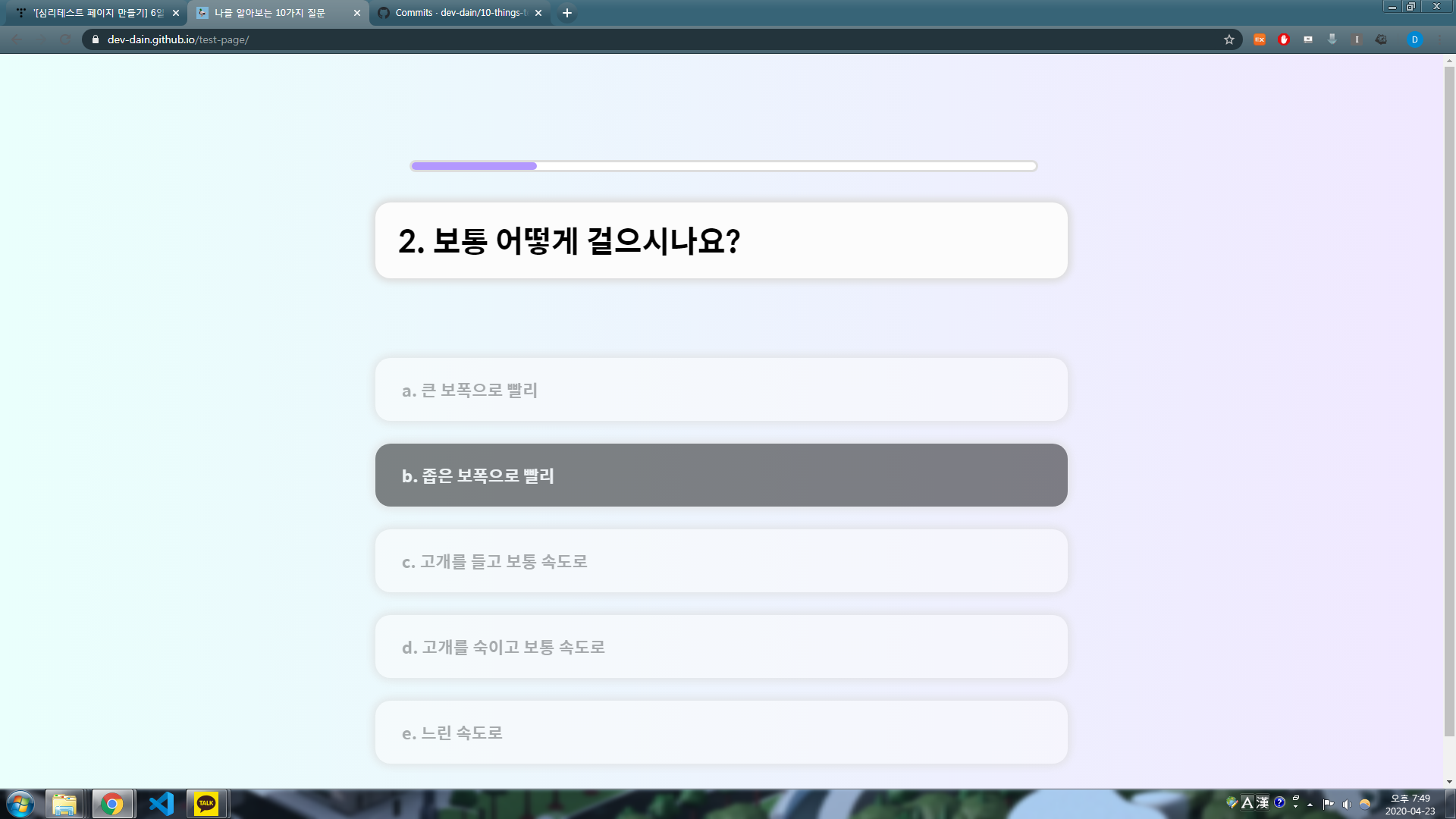Viewport: 1456px width, 819px height.
Task: Show hidden tray icons arrow
Action: click(1310, 804)
